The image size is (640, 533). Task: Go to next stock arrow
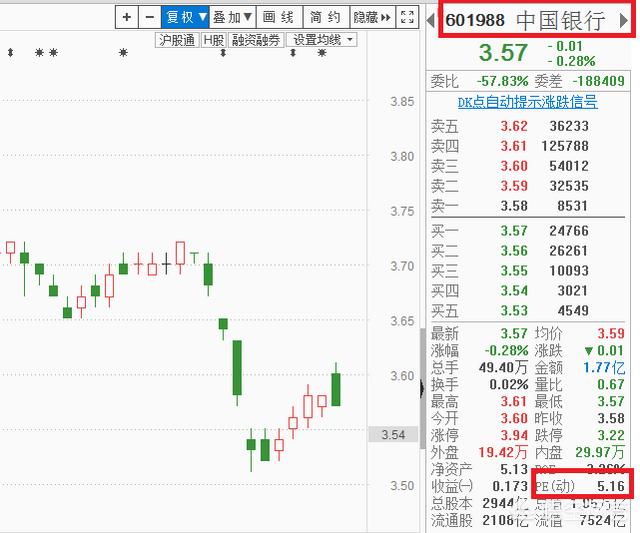(x=624, y=20)
